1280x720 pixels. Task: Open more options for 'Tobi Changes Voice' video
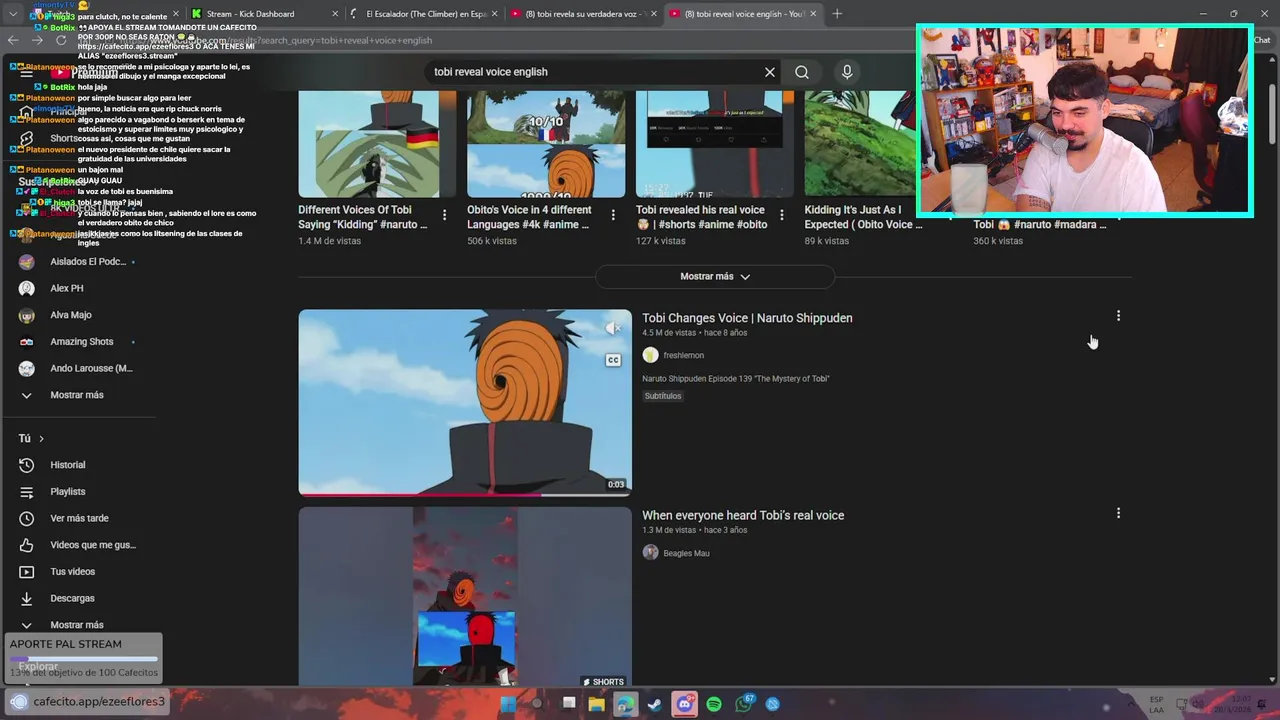(1118, 316)
